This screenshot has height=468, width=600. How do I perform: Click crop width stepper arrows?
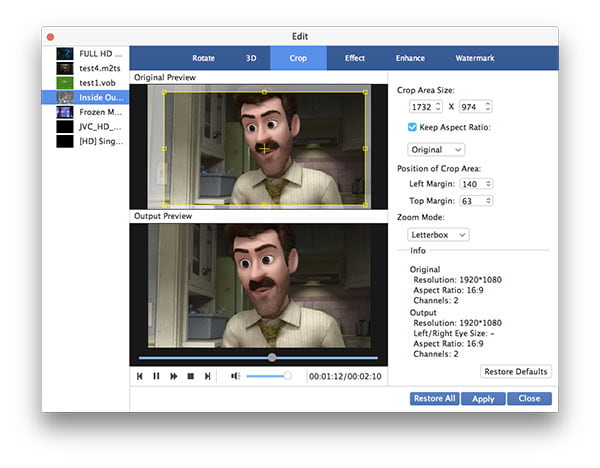(438, 106)
